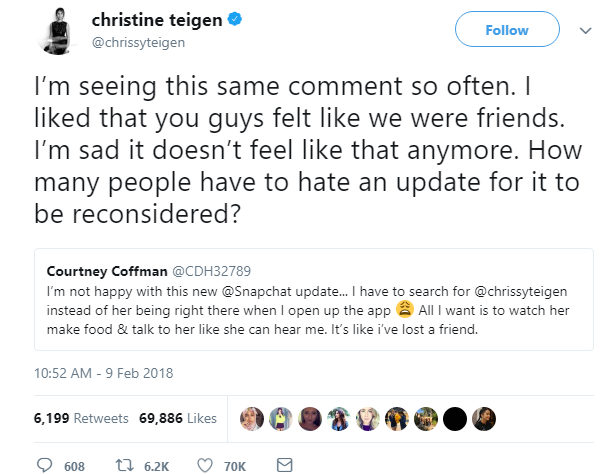This screenshot has width=609, height=474.
Task: Open the christine teigen display name link
Action: 156,22
